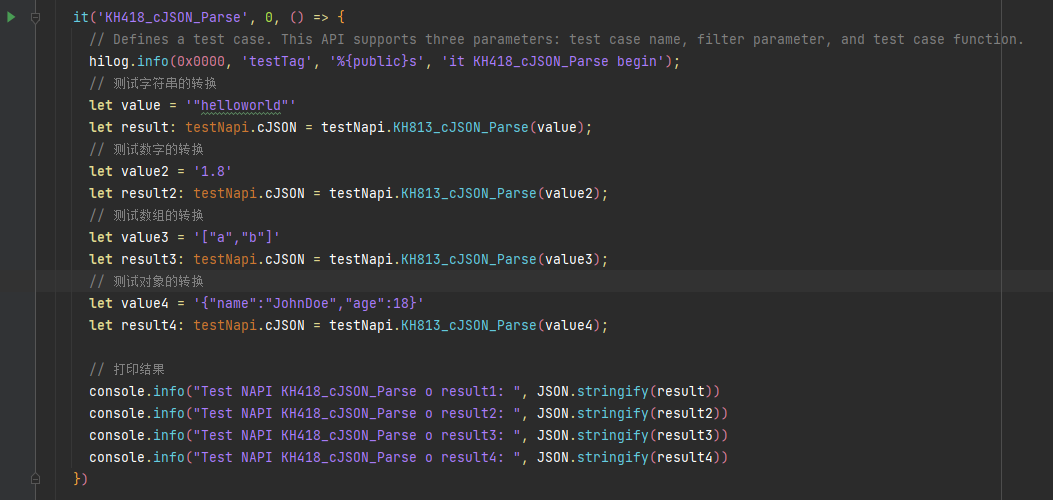Click the comment 打印结果
The height and width of the screenshot is (500, 1053).
coord(127,370)
